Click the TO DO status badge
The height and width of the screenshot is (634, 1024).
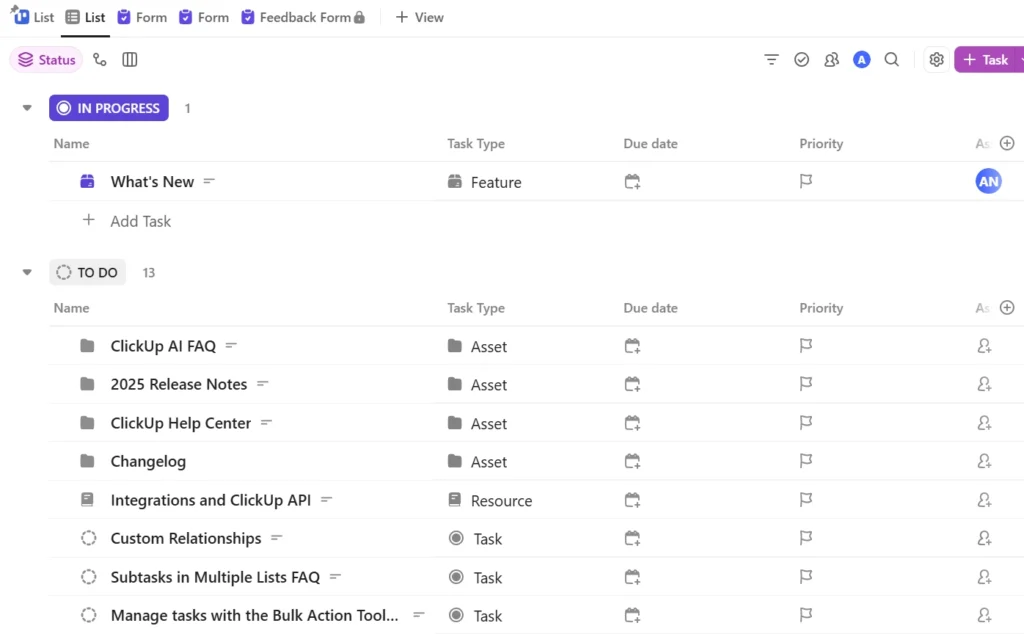pos(87,272)
